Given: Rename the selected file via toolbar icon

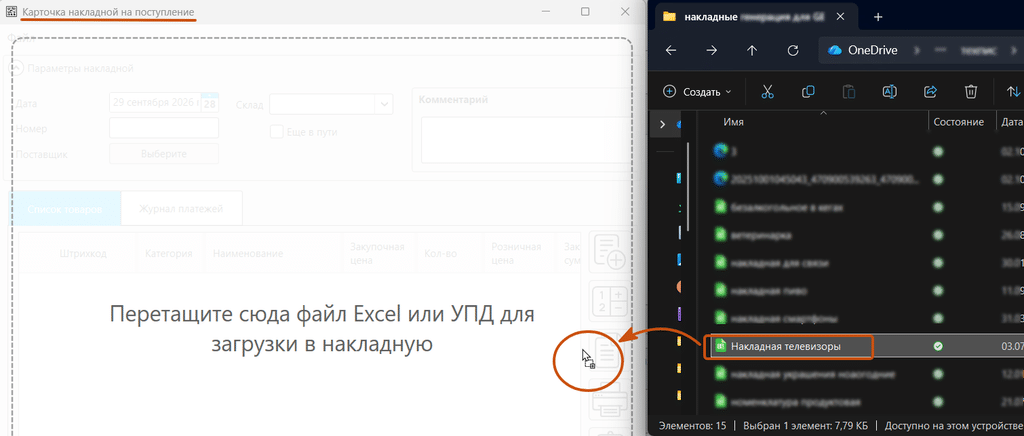Looking at the screenshot, I should click(889, 91).
